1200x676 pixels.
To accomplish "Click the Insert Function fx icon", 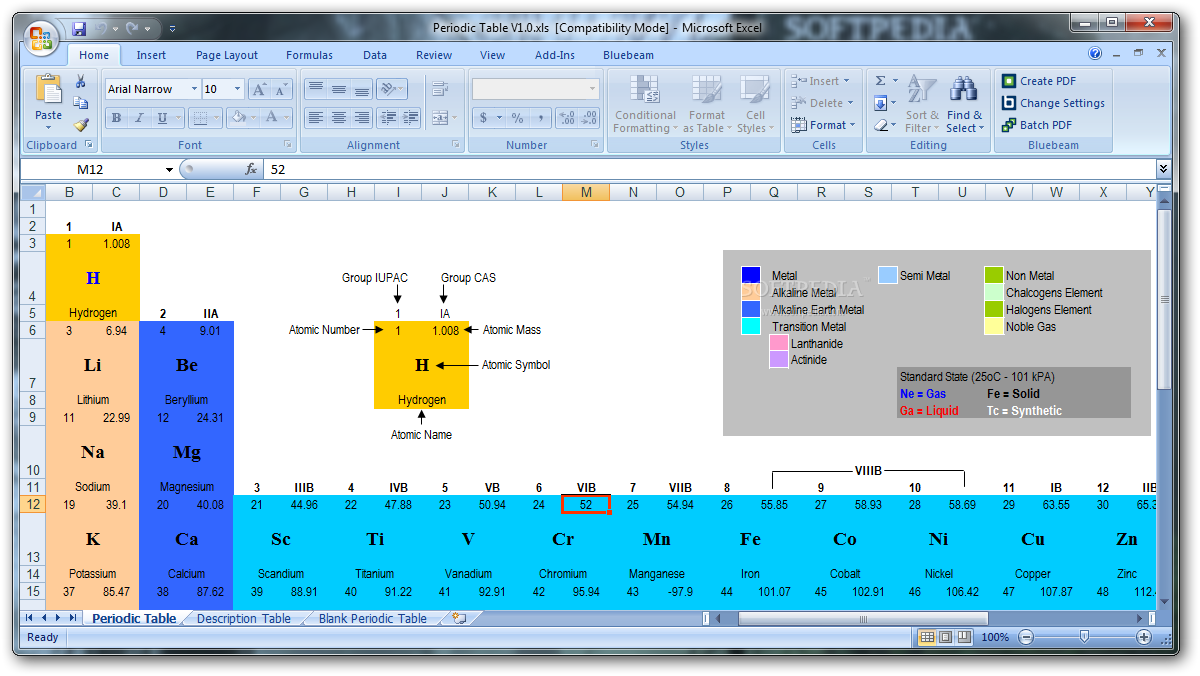I will [x=252, y=170].
